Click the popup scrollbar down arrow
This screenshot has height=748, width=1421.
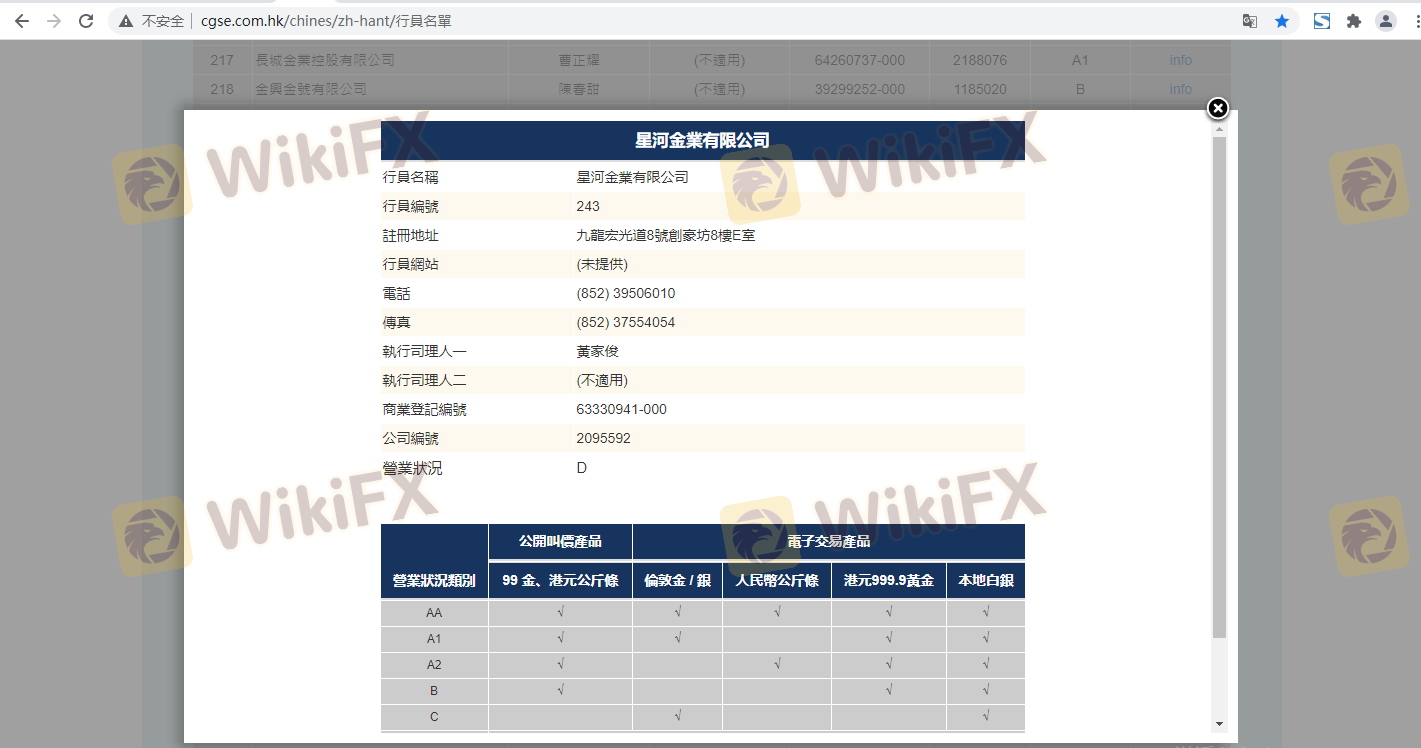tap(1218, 723)
